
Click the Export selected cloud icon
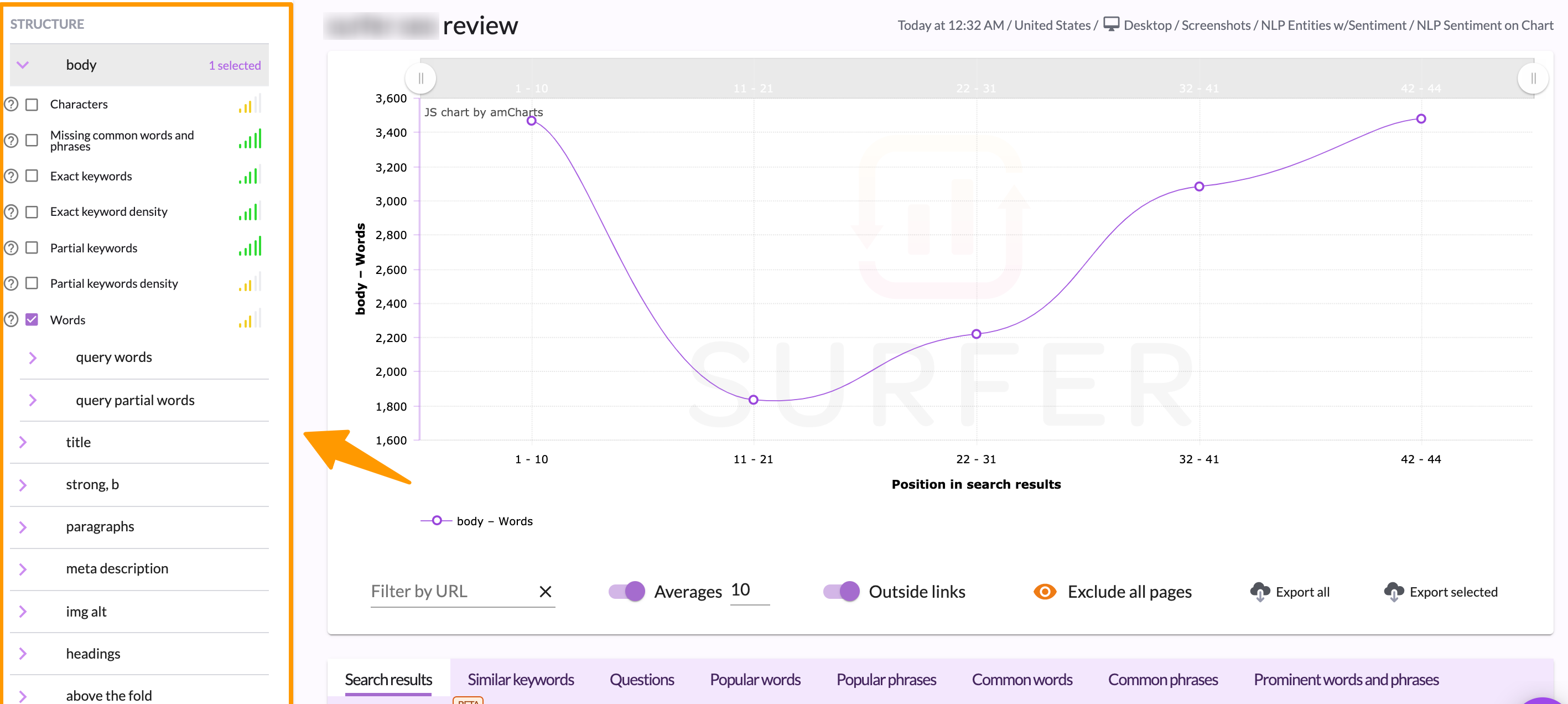click(x=1393, y=591)
